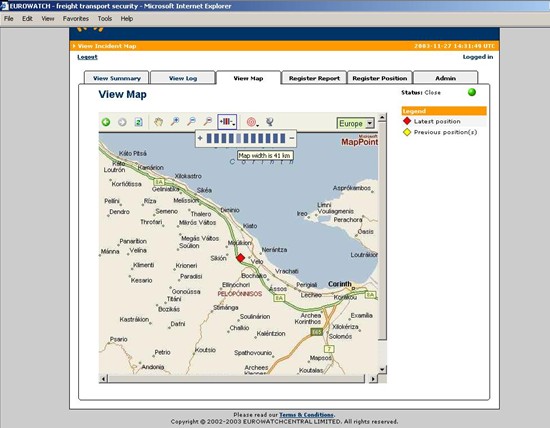The width and height of the screenshot is (550, 428).
Task: Open the Register Report tab
Action: tap(314, 78)
